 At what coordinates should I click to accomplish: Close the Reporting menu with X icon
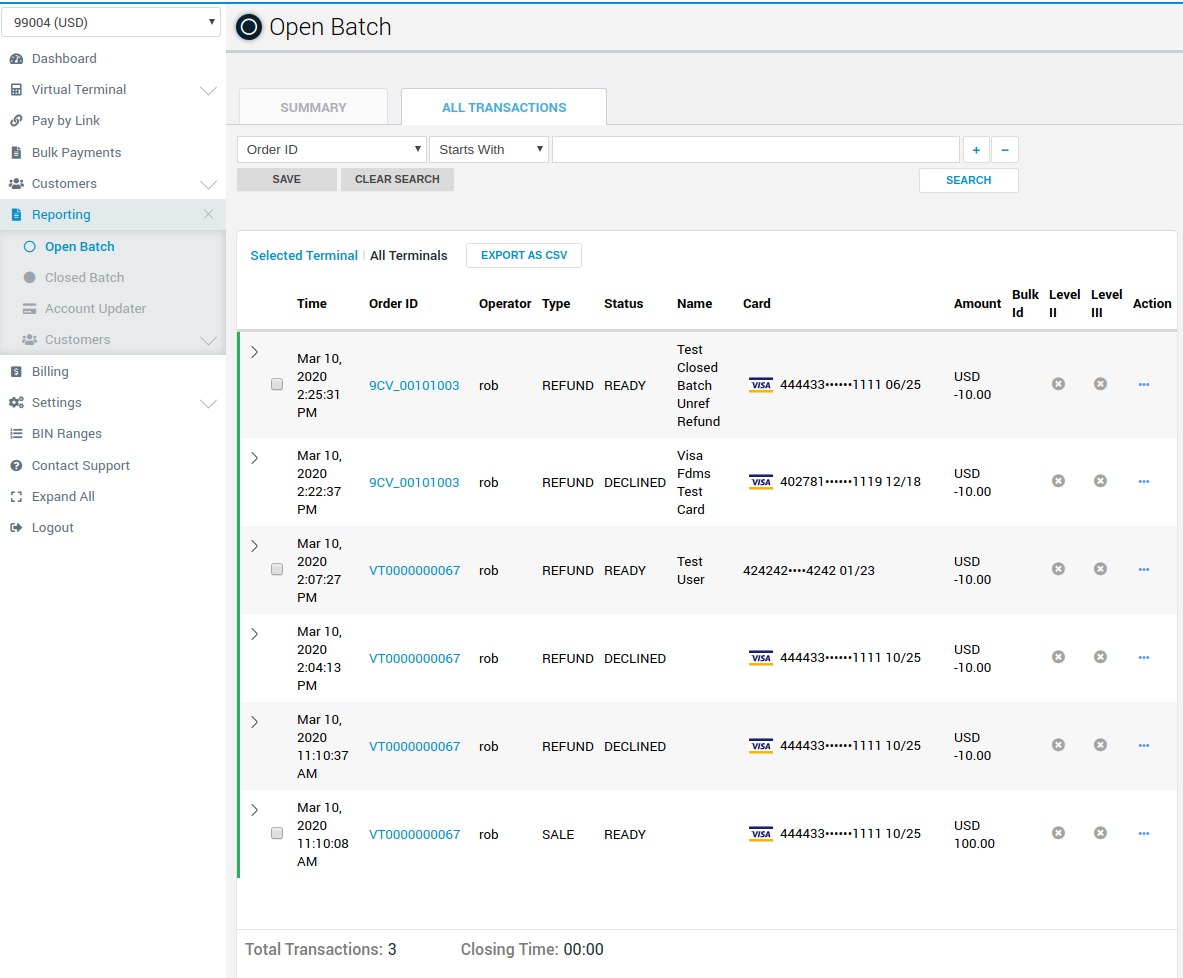pyautogui.click(x=208, y=215)
